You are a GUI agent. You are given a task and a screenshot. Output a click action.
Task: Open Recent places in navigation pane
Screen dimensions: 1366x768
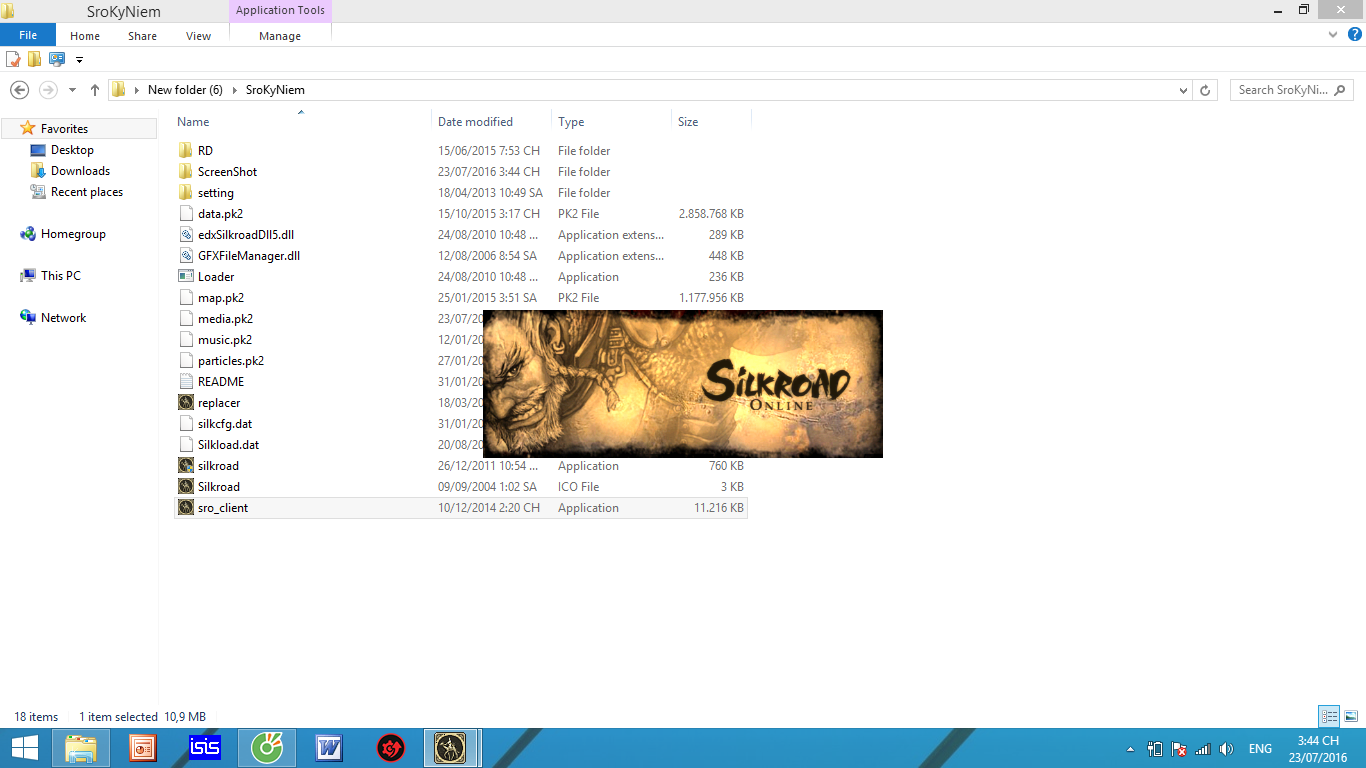87,192
